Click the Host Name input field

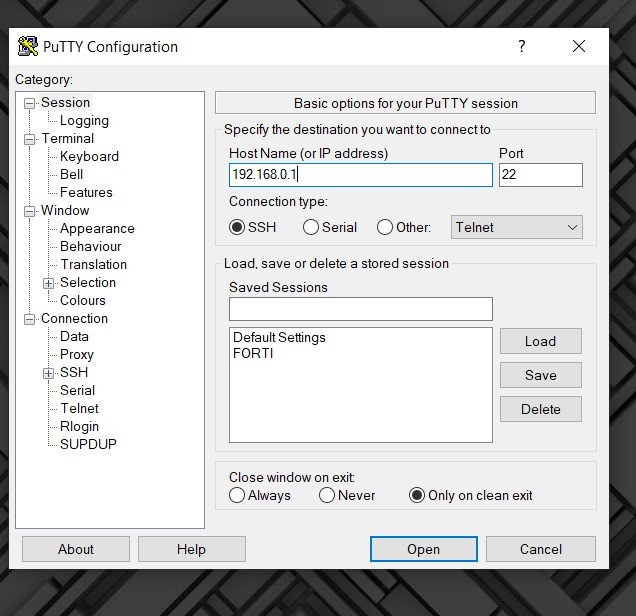tap(361, 175)
